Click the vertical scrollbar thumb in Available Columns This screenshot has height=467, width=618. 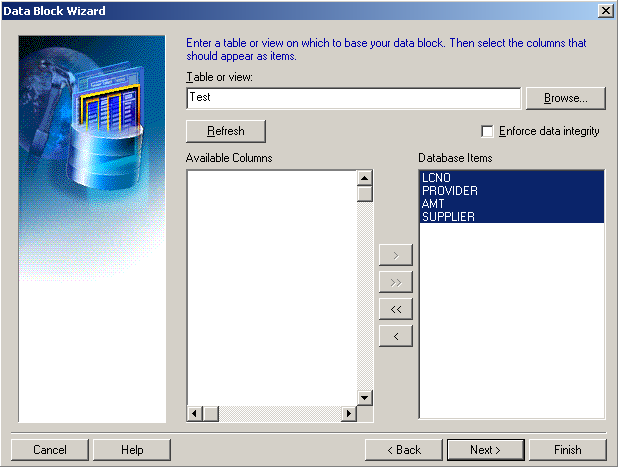(365, 193)
